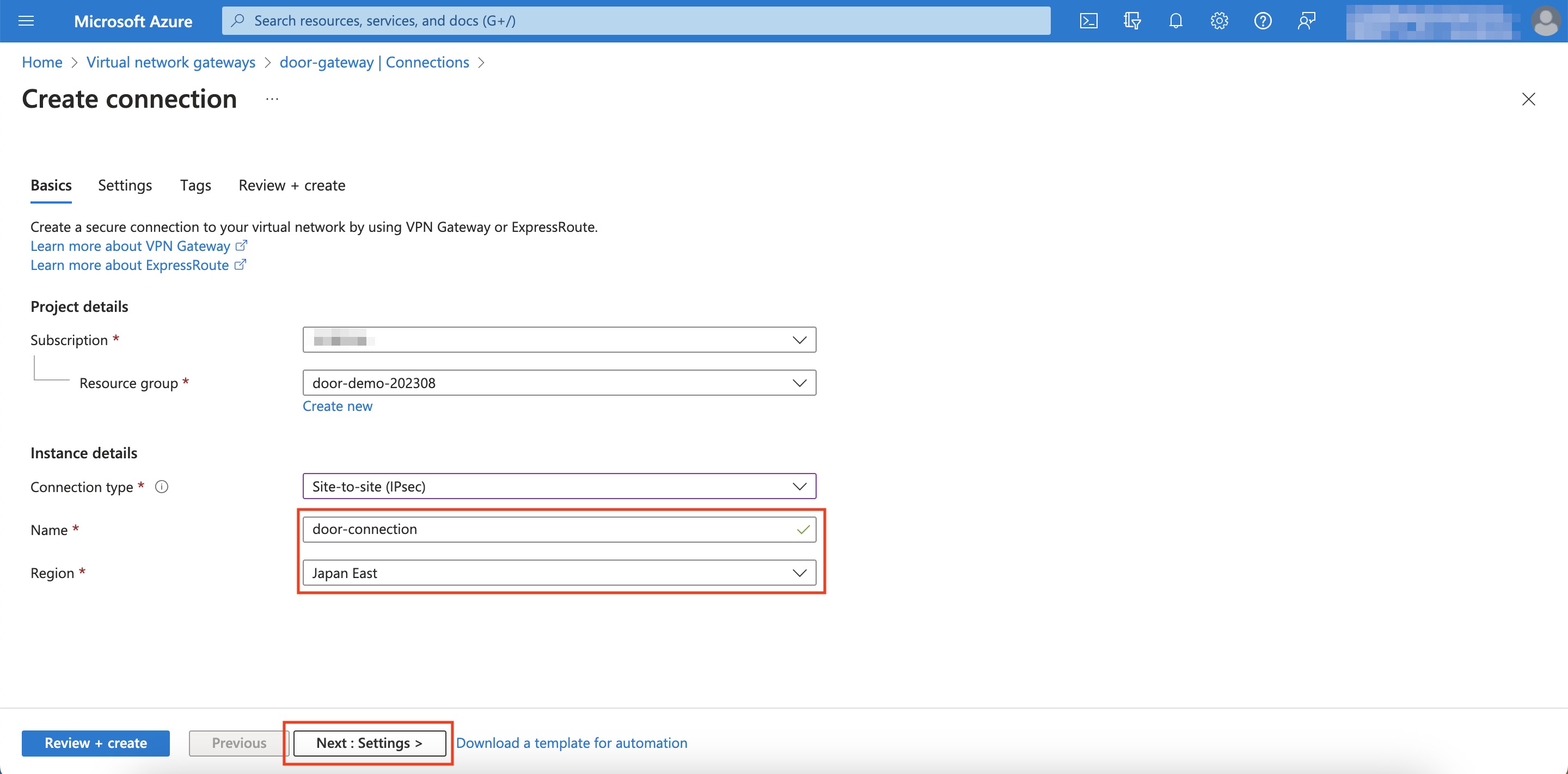1568x774 pixels.
Task: Click Create new under Resource group
Action: [x=337, y=406]
